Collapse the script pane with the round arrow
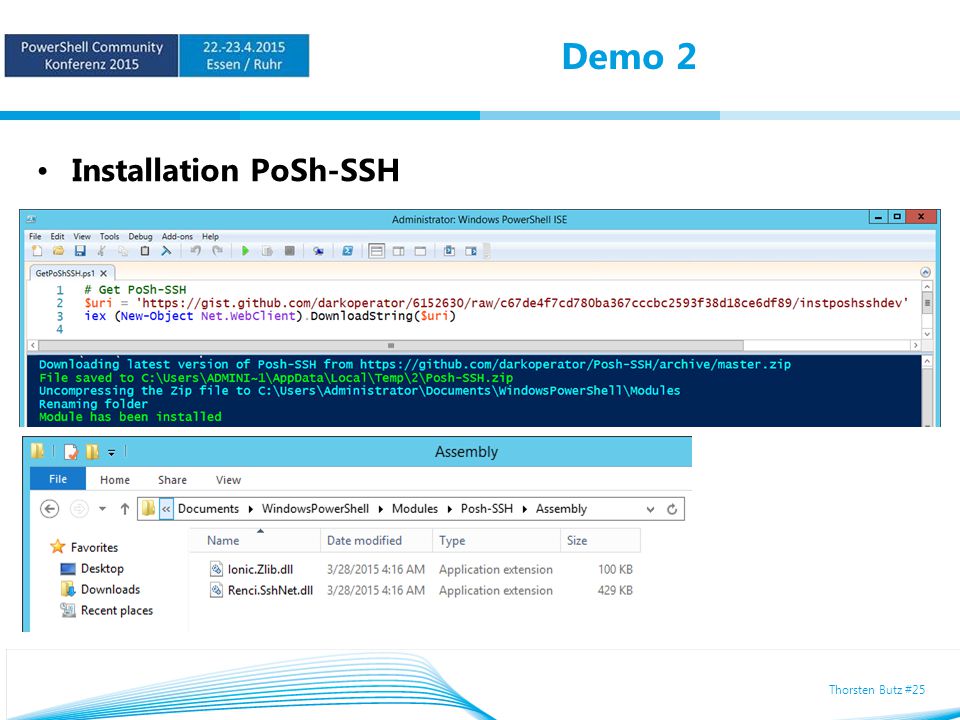This screenshot has height=720, width=960. 926,272
